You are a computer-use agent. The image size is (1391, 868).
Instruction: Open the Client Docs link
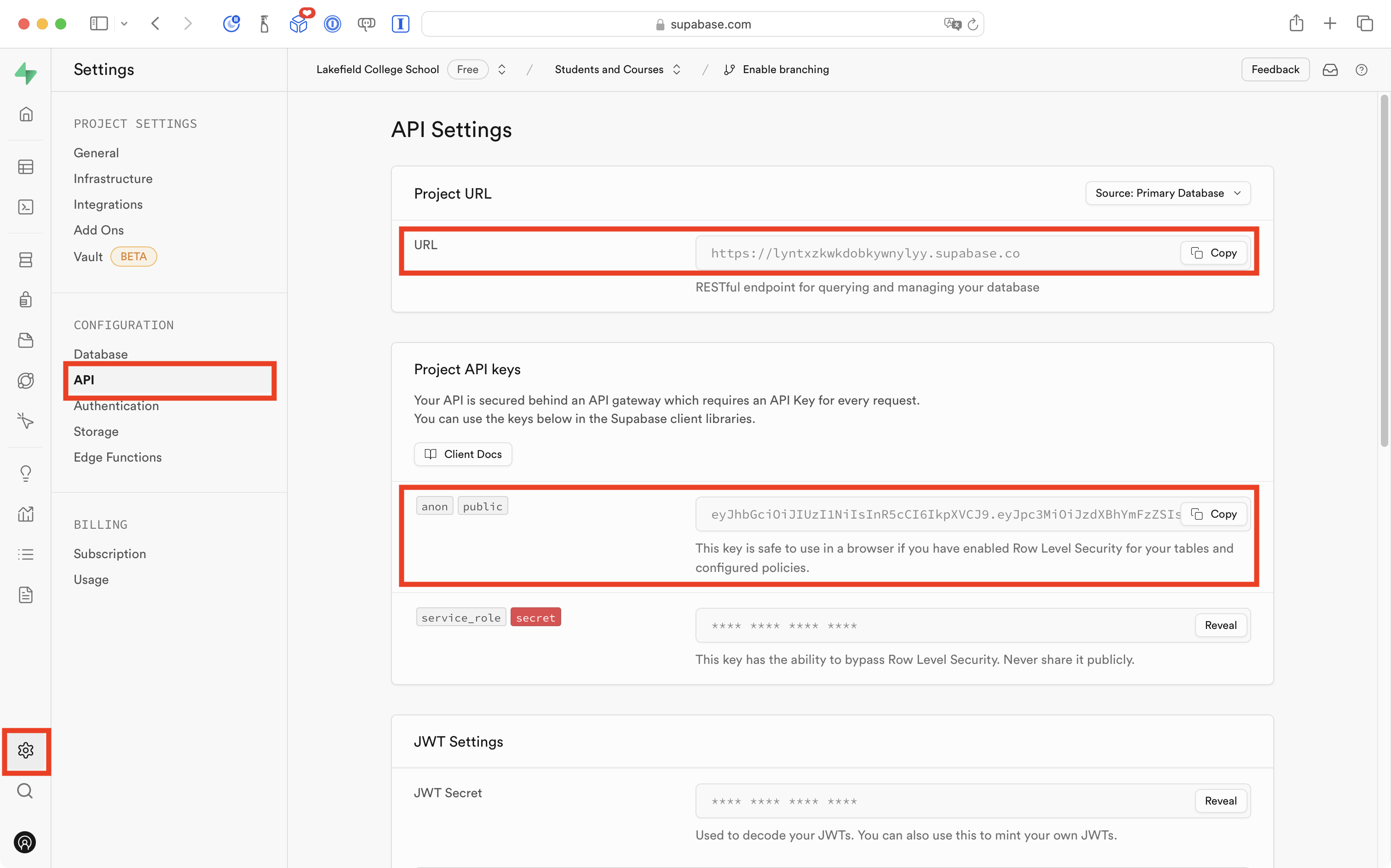pos(463,454)
